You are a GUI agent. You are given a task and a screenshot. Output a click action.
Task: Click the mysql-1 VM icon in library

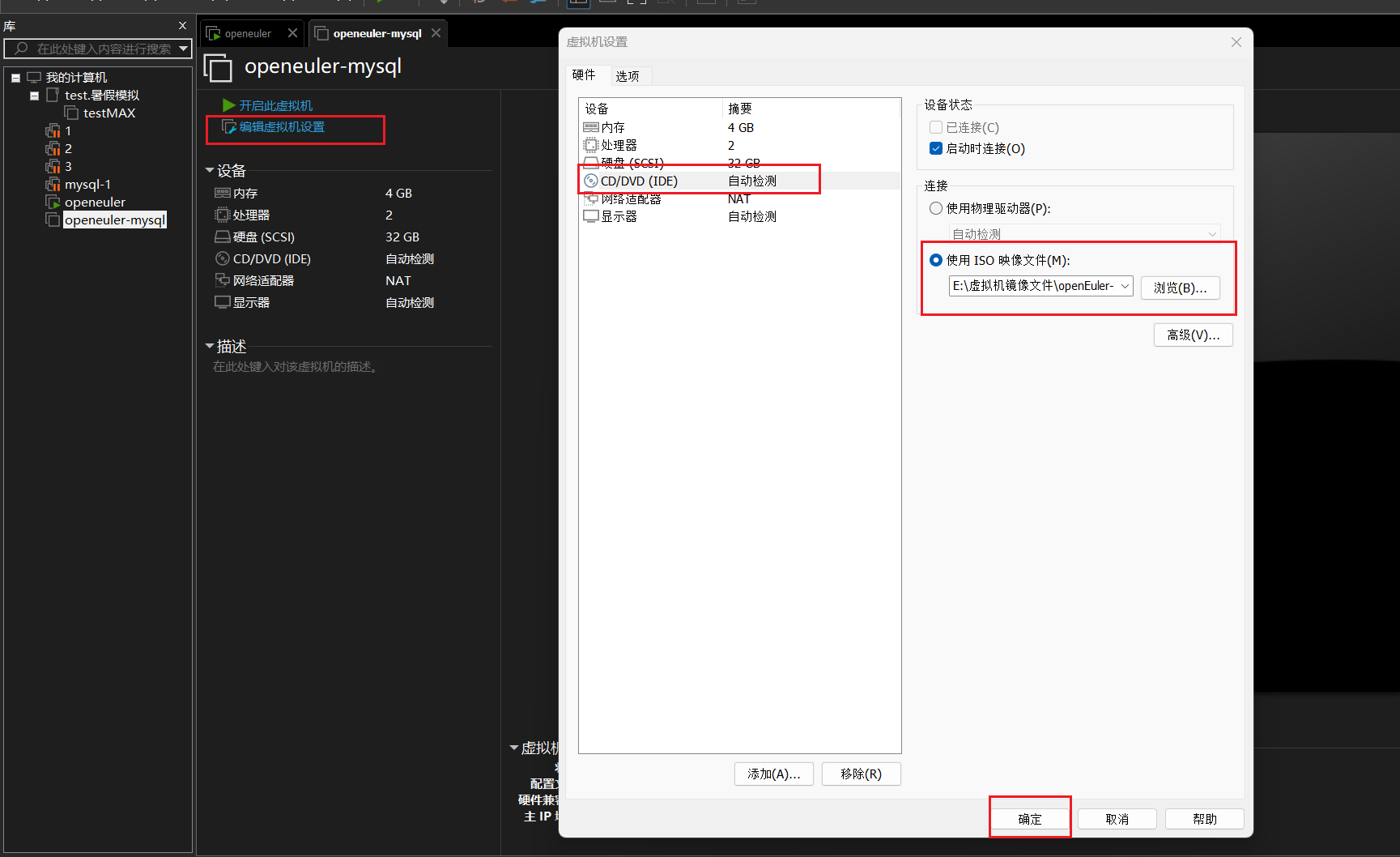[53, 184]
